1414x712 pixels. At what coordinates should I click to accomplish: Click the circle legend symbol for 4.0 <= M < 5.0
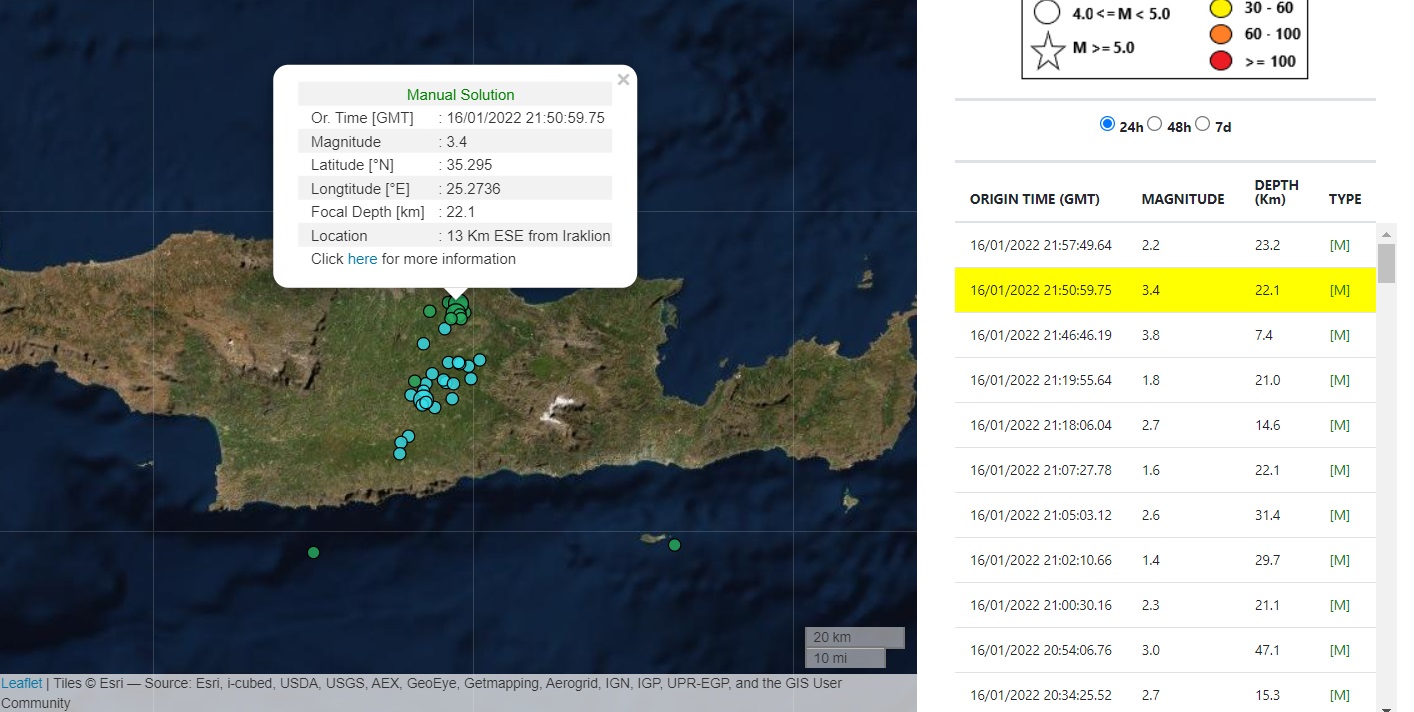(x=1046, y=12)
